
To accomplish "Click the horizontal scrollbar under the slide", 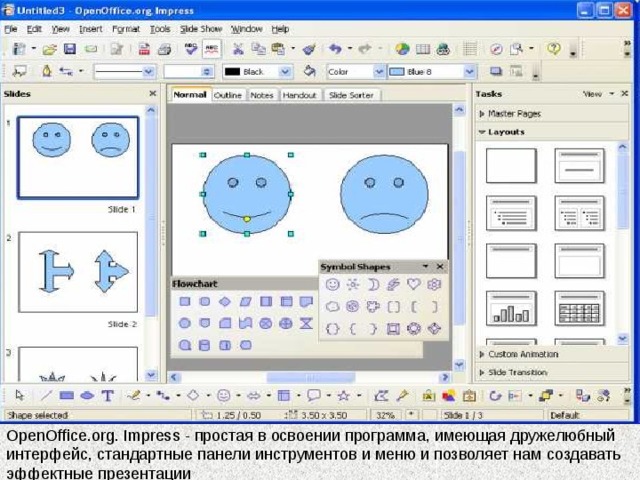I will tap(310, 377).
